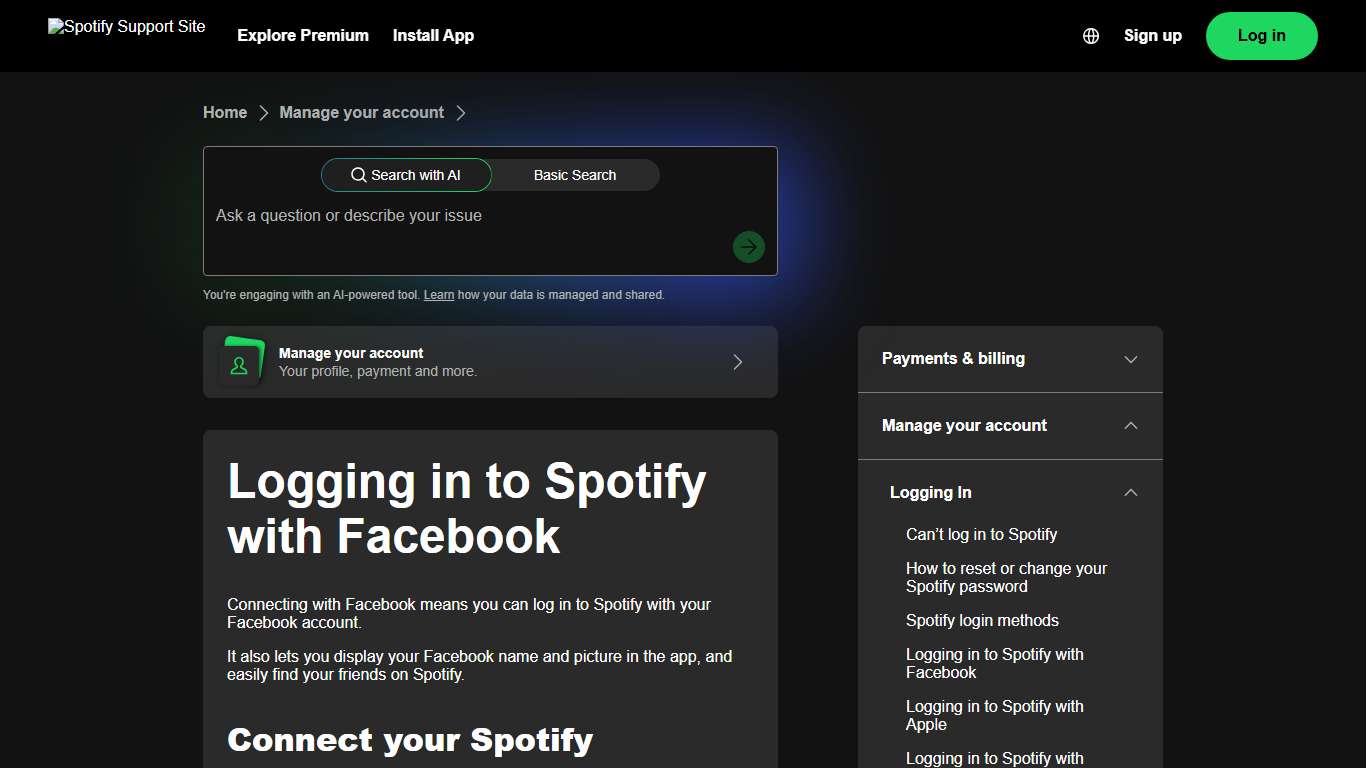Navigate to Home via the breadcrumb
This screenshot has height=768, width=1366.
(x=224, y=112)
